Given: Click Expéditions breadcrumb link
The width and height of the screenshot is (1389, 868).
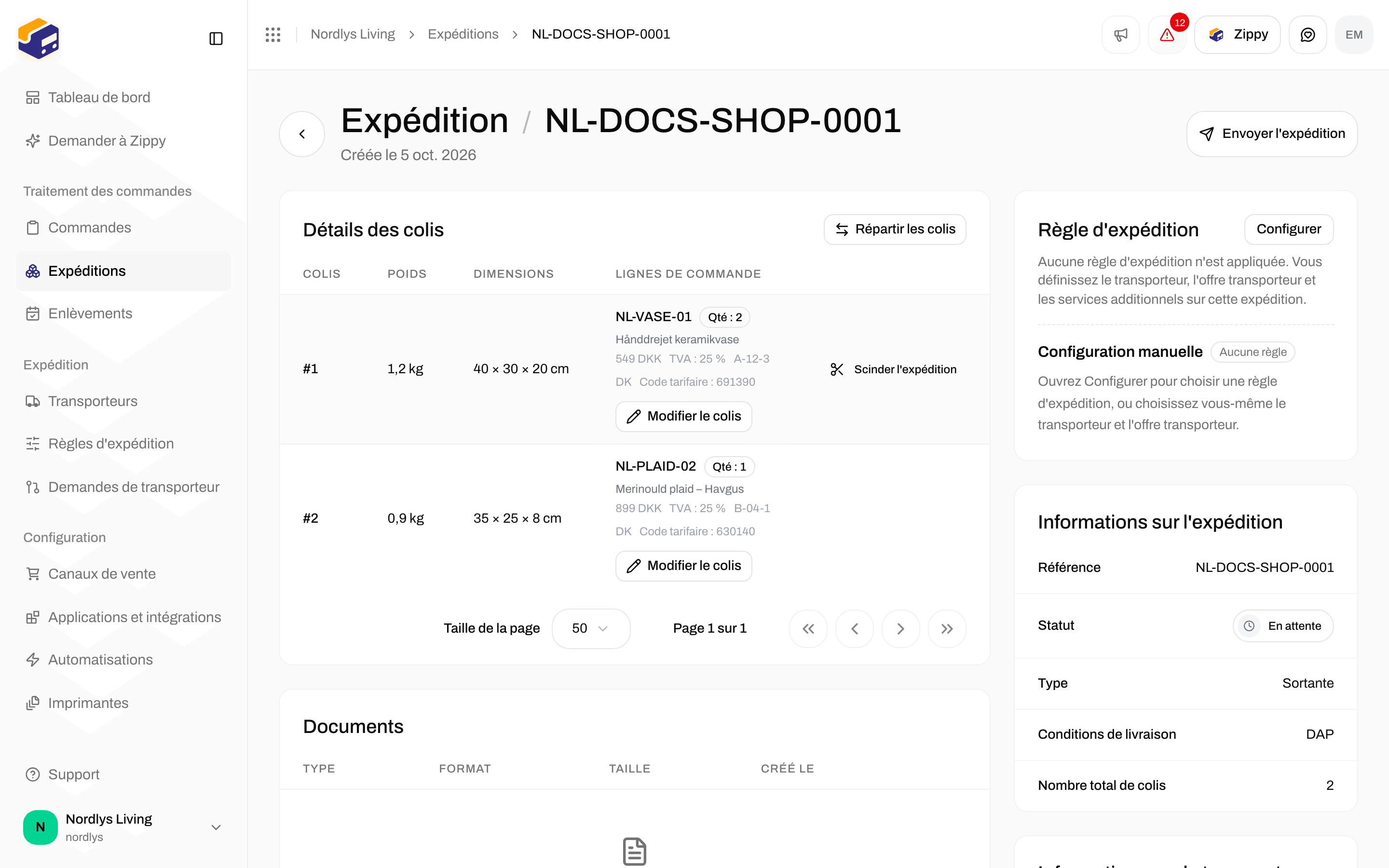Looking at the screenshot, I should coord(463,34).
